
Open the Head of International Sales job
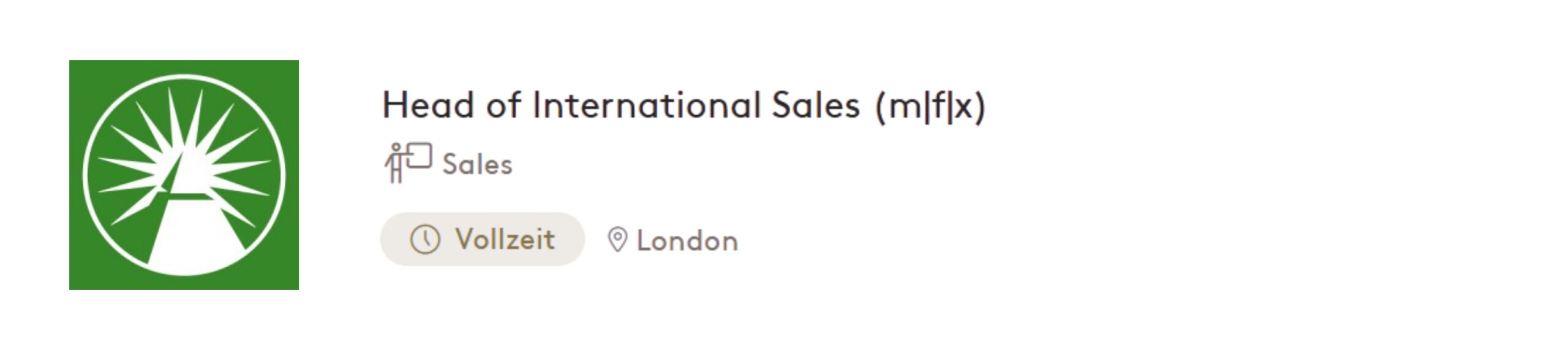pos(683,105)
